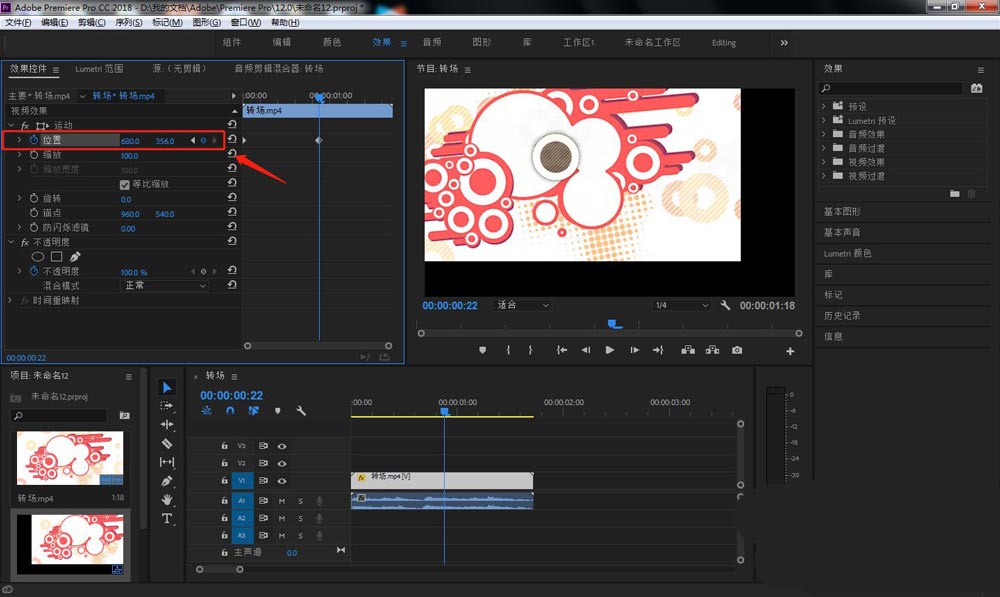Toggle the timeline snap magnet icon
The image size is (1000, 597).
(x=230, y=411)
